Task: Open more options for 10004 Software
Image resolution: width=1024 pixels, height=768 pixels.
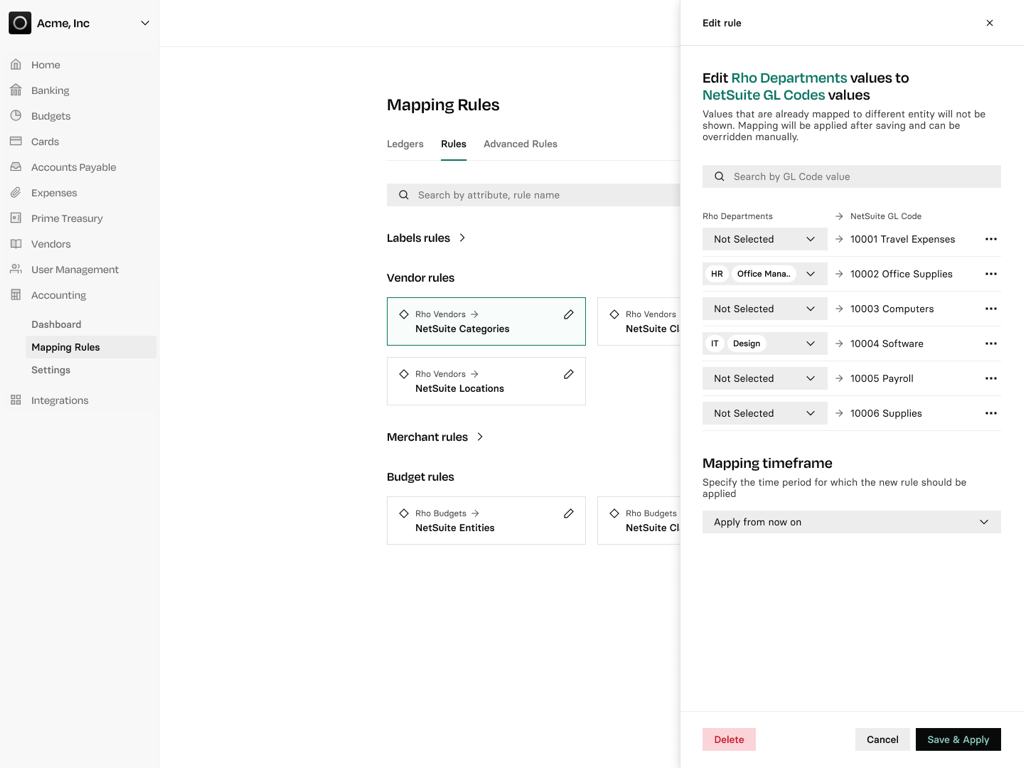Action: (x=991, y=344)
